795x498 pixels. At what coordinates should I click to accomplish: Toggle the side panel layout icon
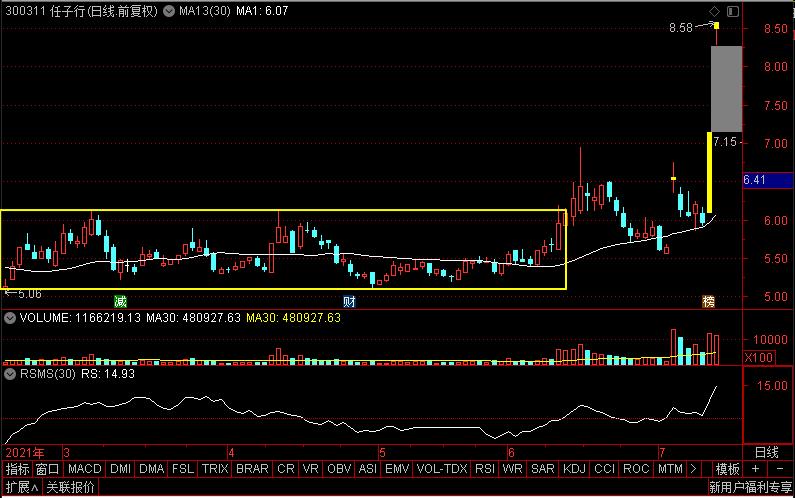point(733,11)
